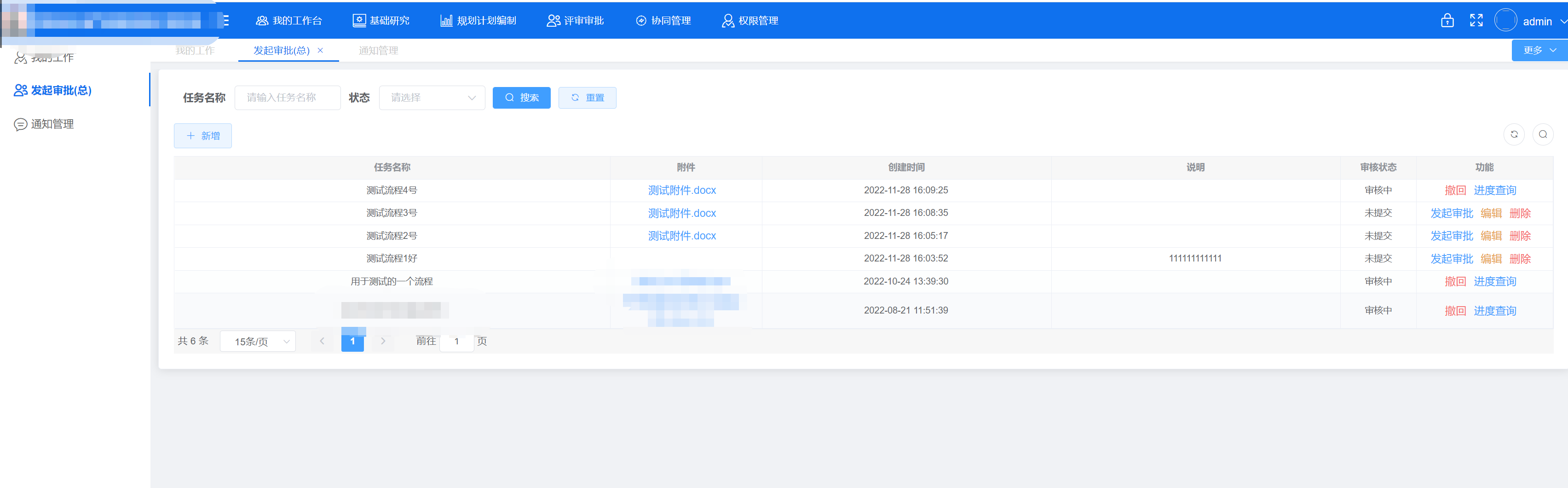Click 发起审批 for 测试流程3号
Viewport: 1568px width, 488px height.
[x=1451, y=213]
